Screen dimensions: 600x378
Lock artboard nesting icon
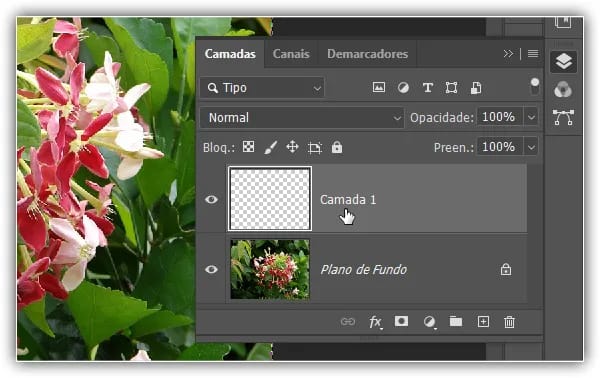(315, 148)
